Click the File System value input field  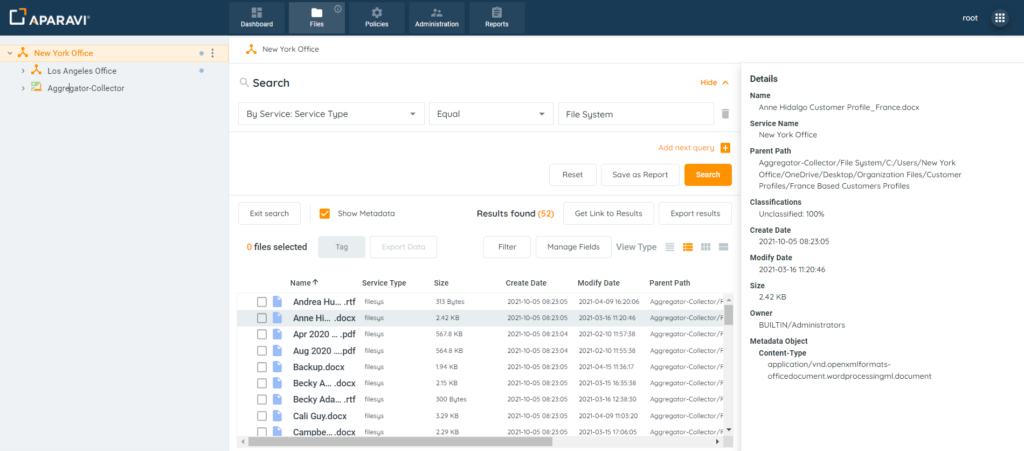[x=635, y=114]
